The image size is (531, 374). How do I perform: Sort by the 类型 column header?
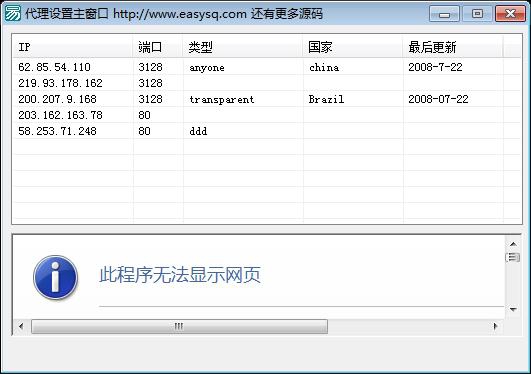tap(243, 46)
